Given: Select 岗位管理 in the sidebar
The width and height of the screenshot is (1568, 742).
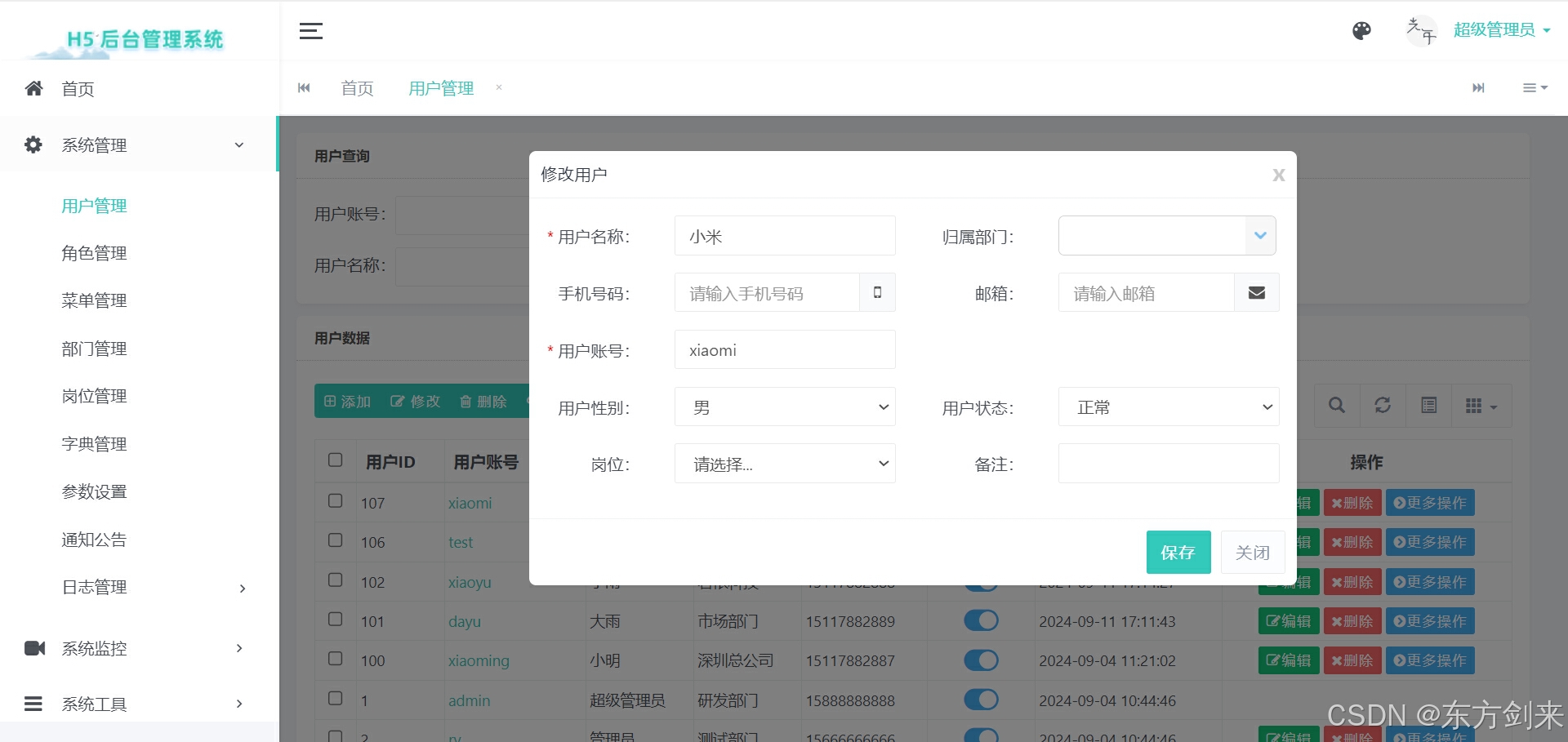Looking at the screenshot, I should point(94,396).
